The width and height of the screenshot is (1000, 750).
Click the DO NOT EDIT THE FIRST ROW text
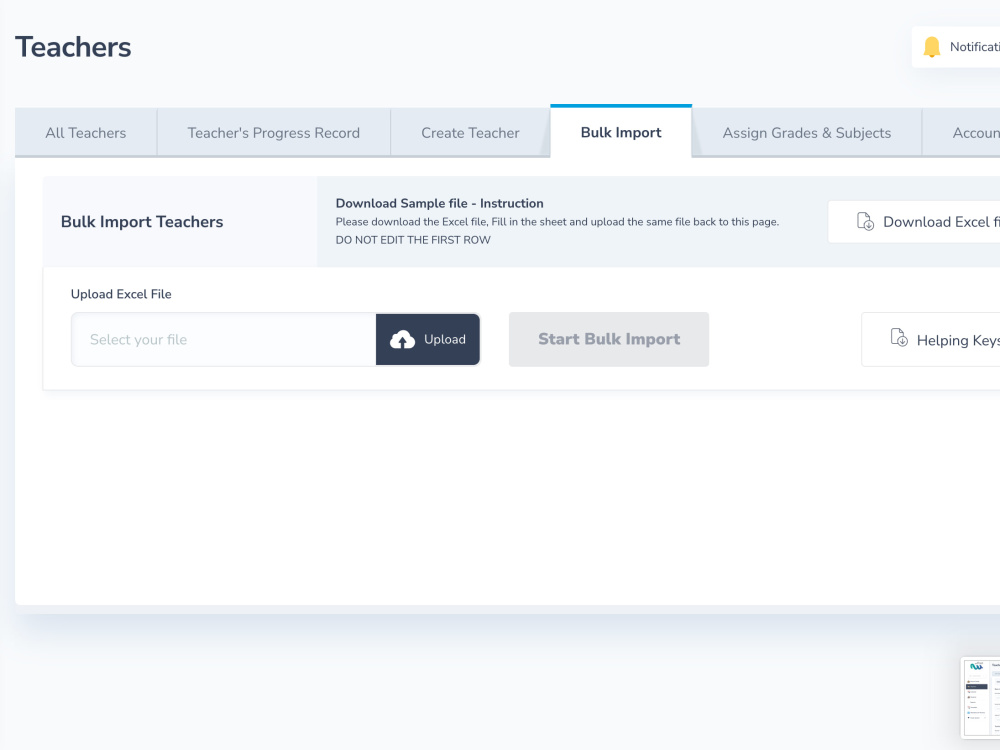(413, 240)
